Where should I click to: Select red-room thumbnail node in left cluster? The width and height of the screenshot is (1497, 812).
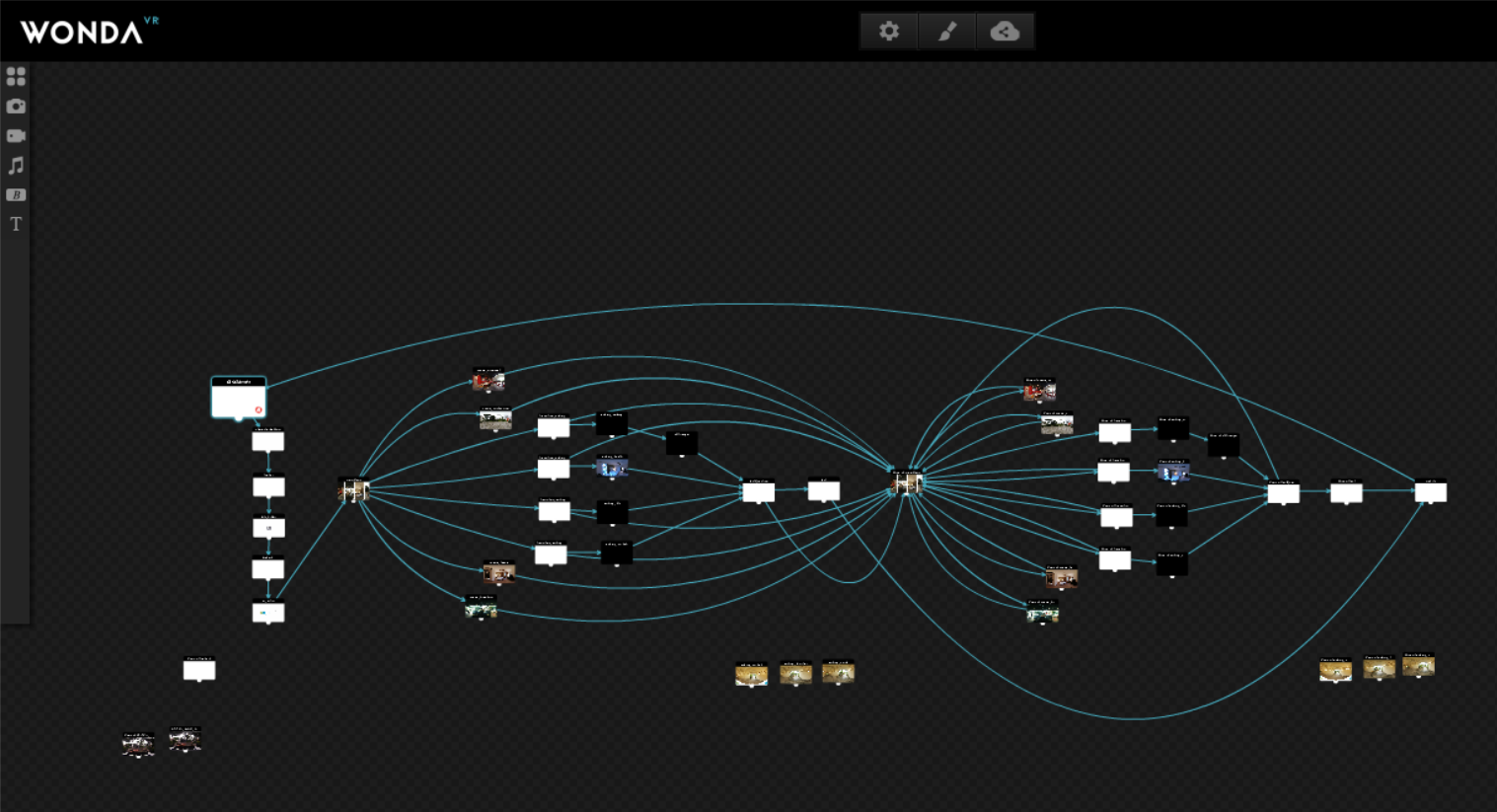[488, 381]
